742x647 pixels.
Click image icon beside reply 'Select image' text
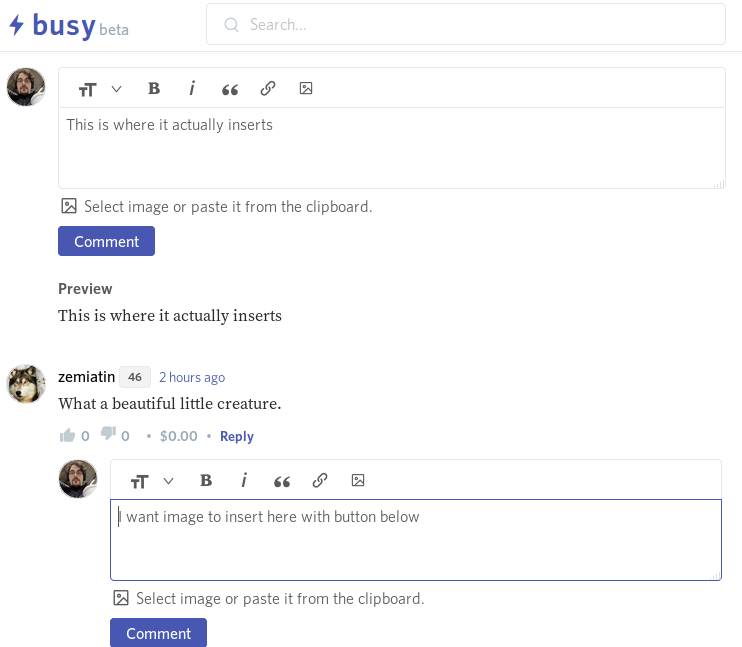coord(121,598)
